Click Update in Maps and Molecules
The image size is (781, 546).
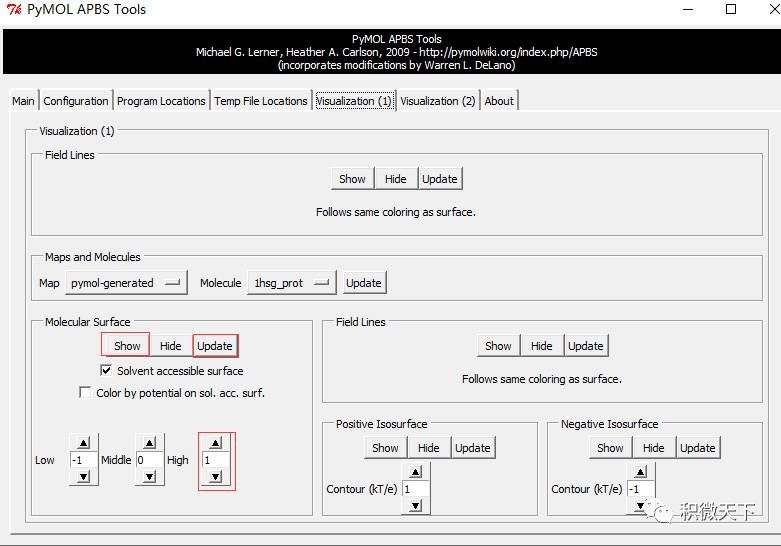click(364, 283)
